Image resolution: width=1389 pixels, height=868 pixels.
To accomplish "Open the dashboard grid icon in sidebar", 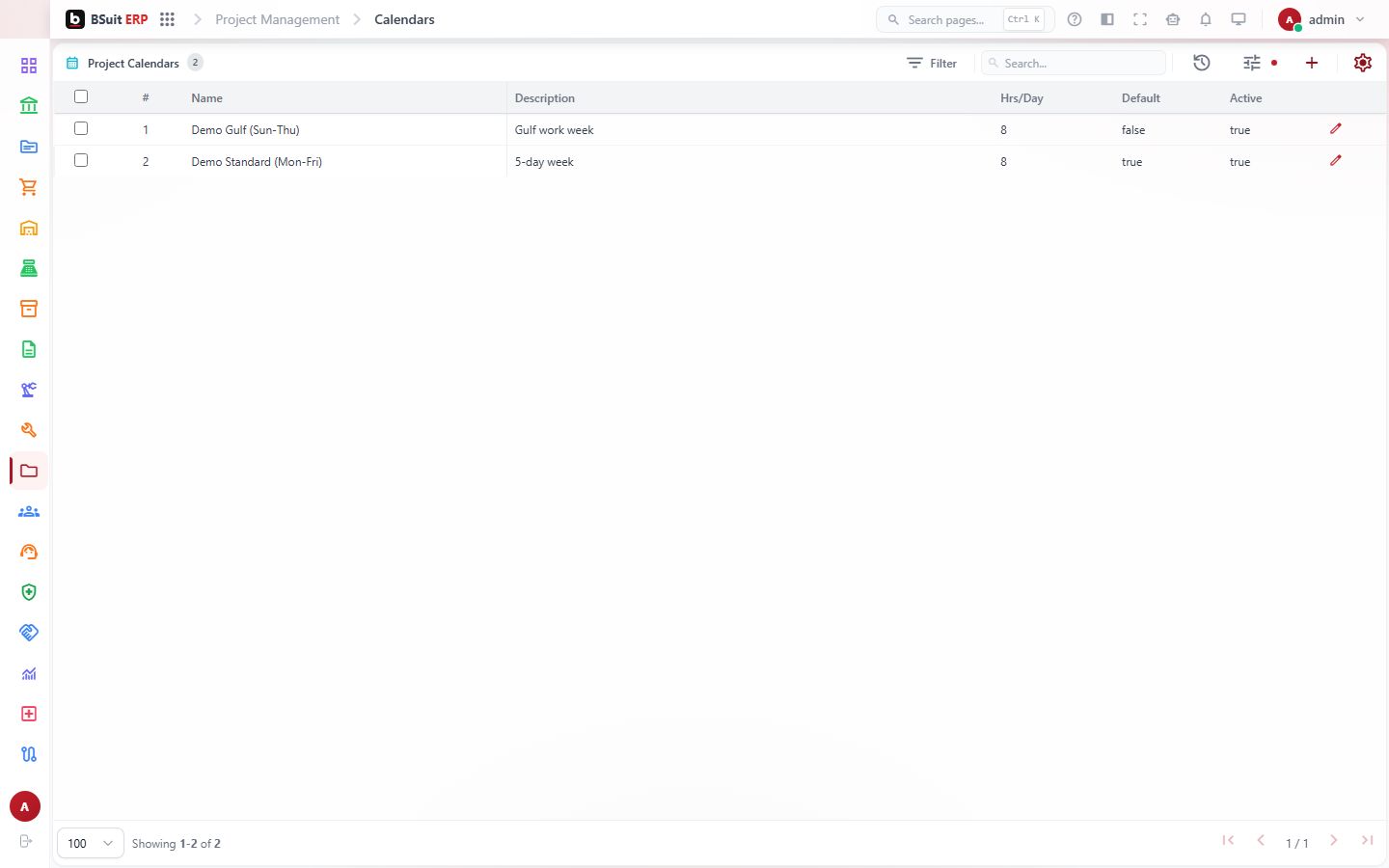I will click(29, 66).
